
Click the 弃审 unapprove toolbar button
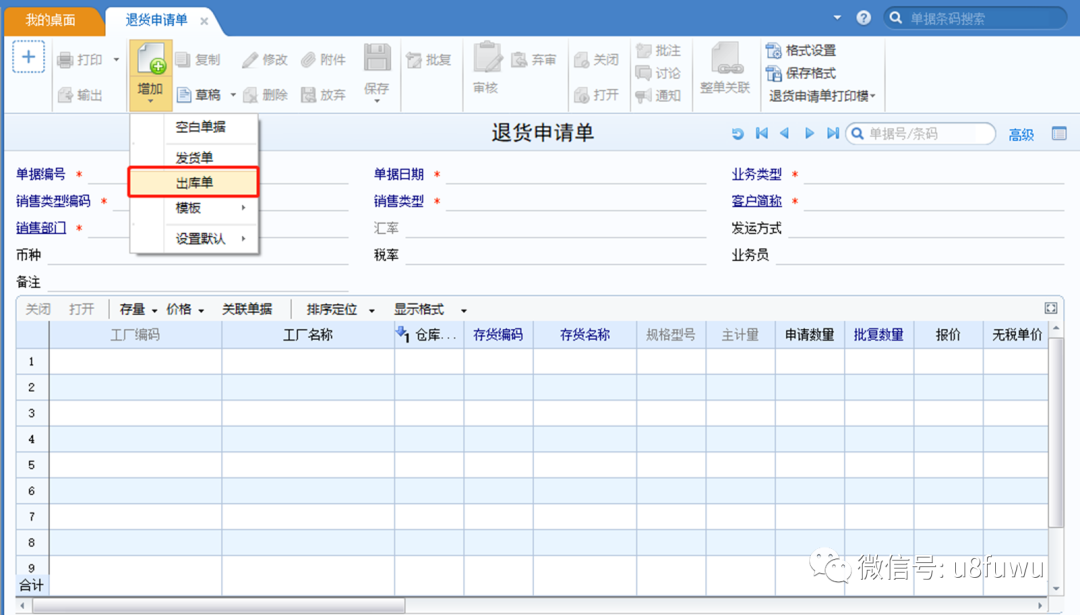click(x=534, y=60)
